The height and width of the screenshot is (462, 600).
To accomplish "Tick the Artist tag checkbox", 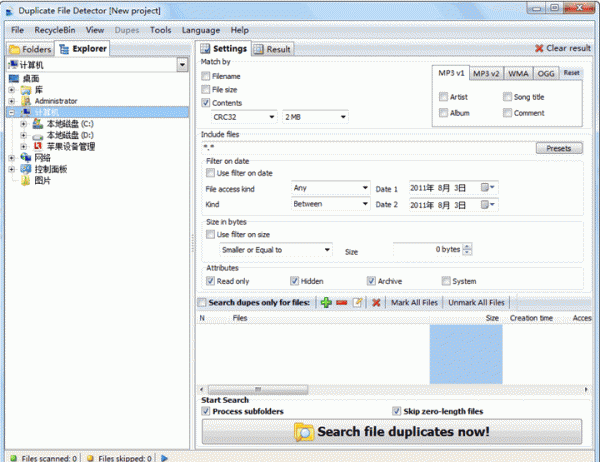I will pyautogui.click(x=443, y=96).
